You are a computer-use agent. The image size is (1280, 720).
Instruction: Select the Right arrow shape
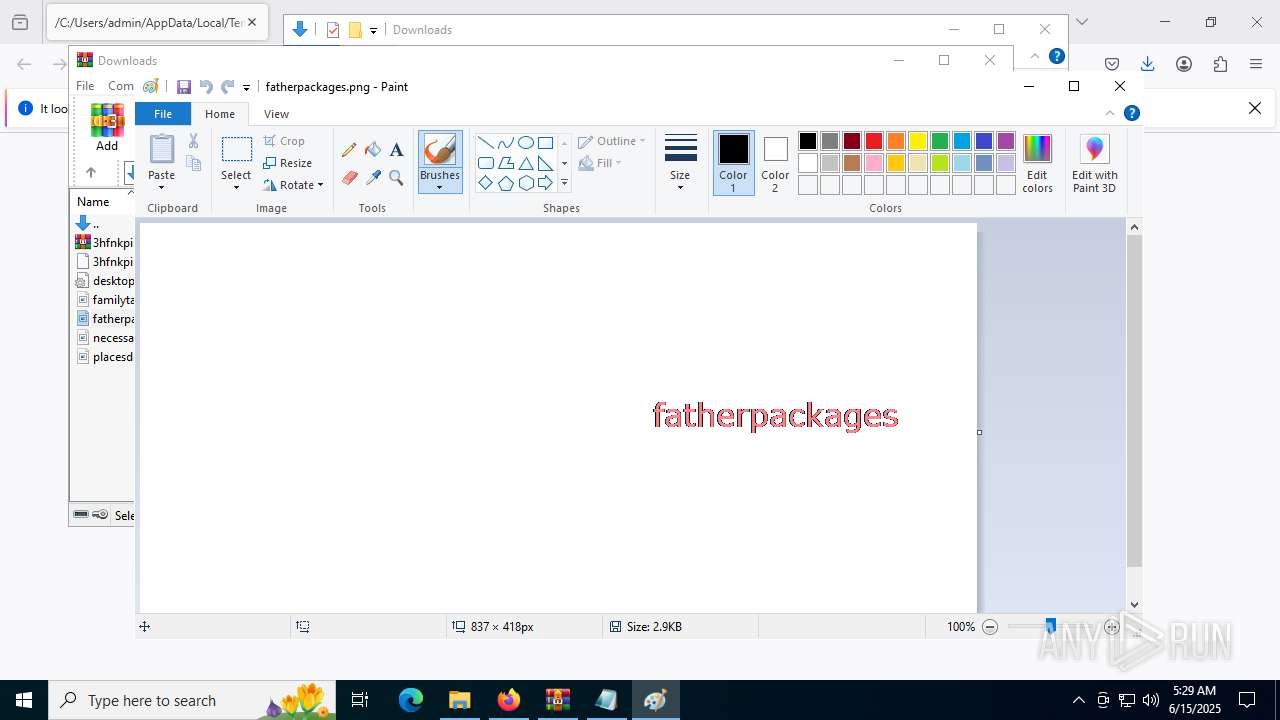pyautogui.click(x=545, y=183)
